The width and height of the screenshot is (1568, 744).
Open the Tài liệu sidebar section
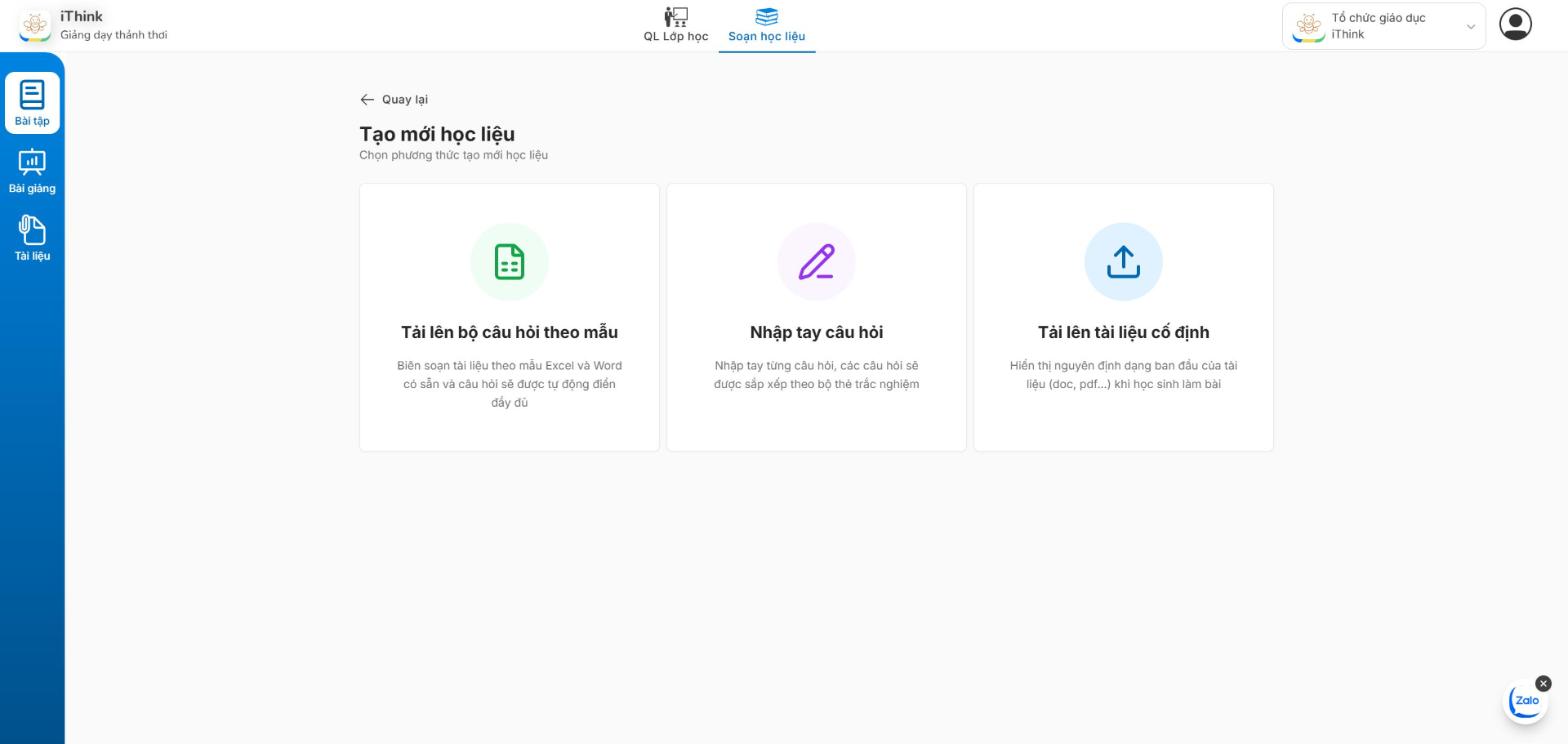click(32, 238)
